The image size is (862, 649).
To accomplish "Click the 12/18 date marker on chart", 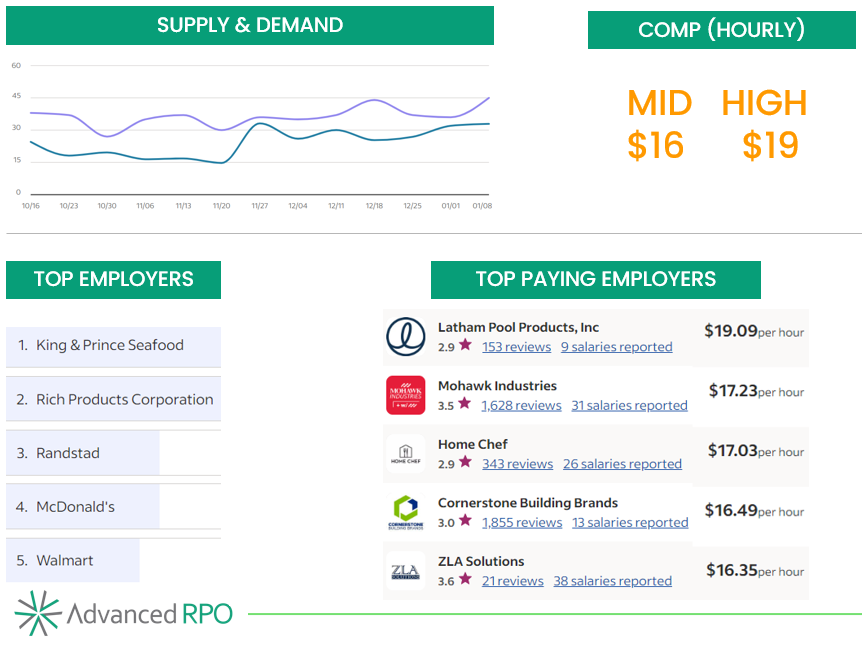I will tap(373, 206).
